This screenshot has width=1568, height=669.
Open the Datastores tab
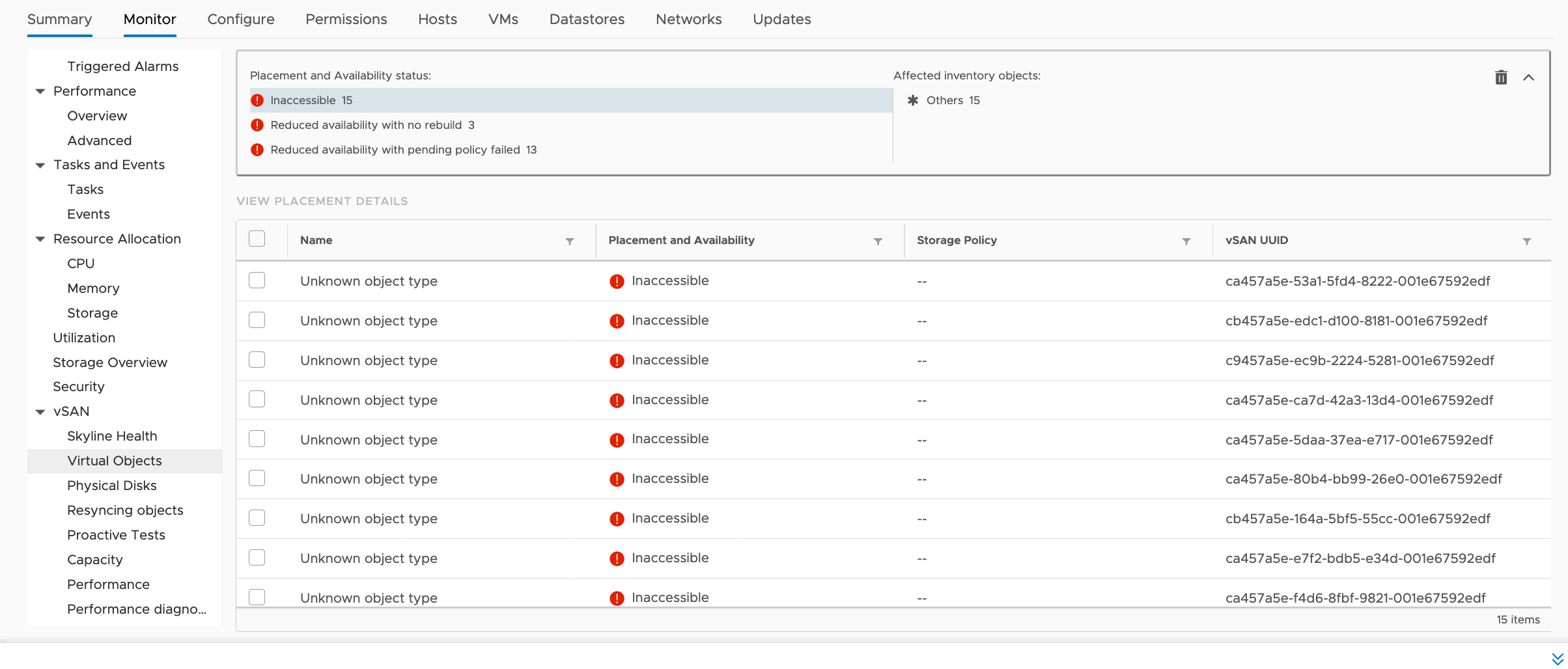587,20
